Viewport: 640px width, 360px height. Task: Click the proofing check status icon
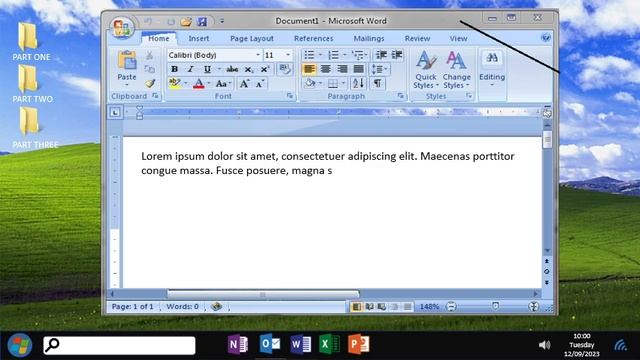pyautogui.click(x=216, y=307)
